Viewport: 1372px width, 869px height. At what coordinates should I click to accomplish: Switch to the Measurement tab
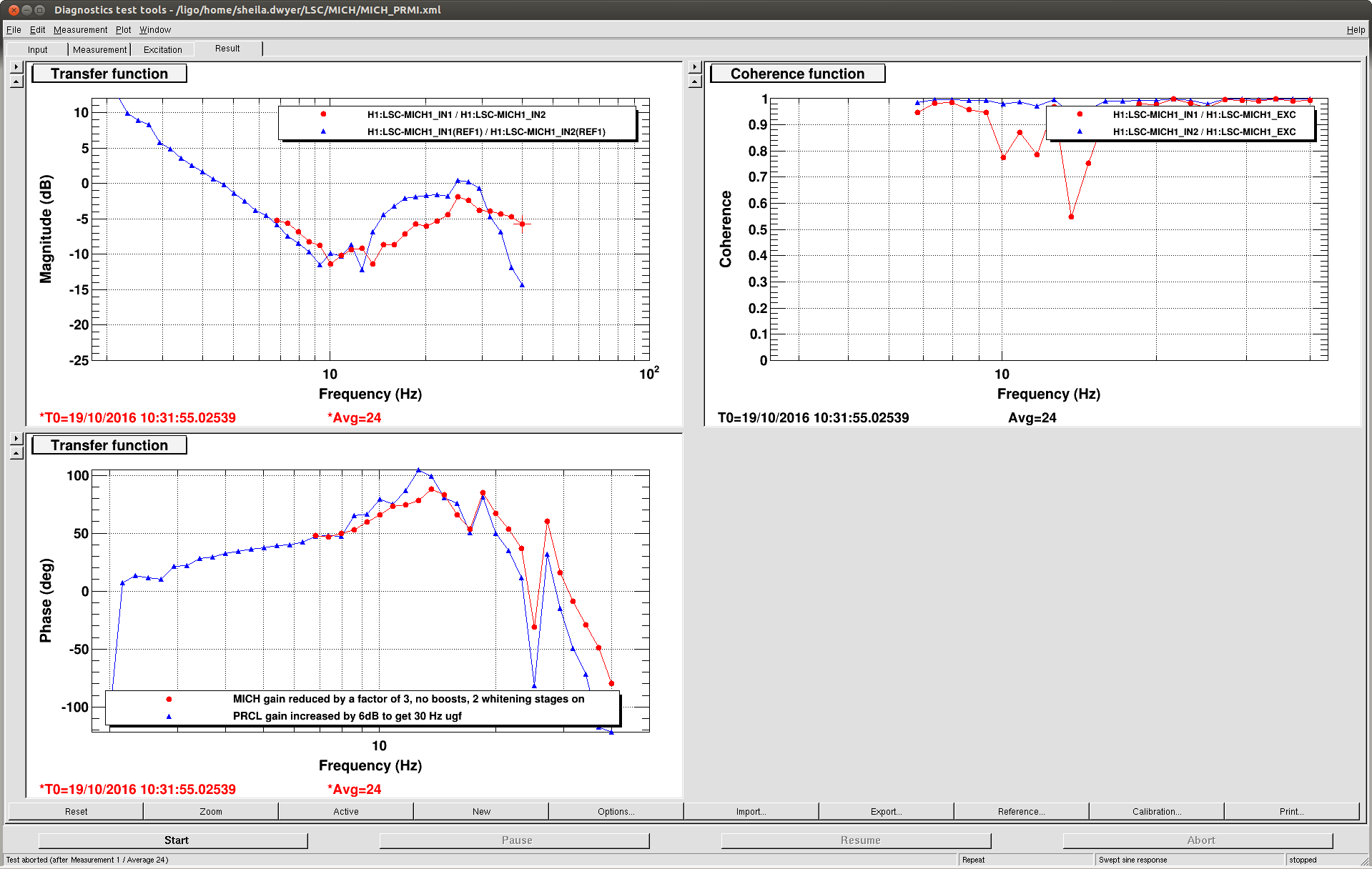point(99,49)
